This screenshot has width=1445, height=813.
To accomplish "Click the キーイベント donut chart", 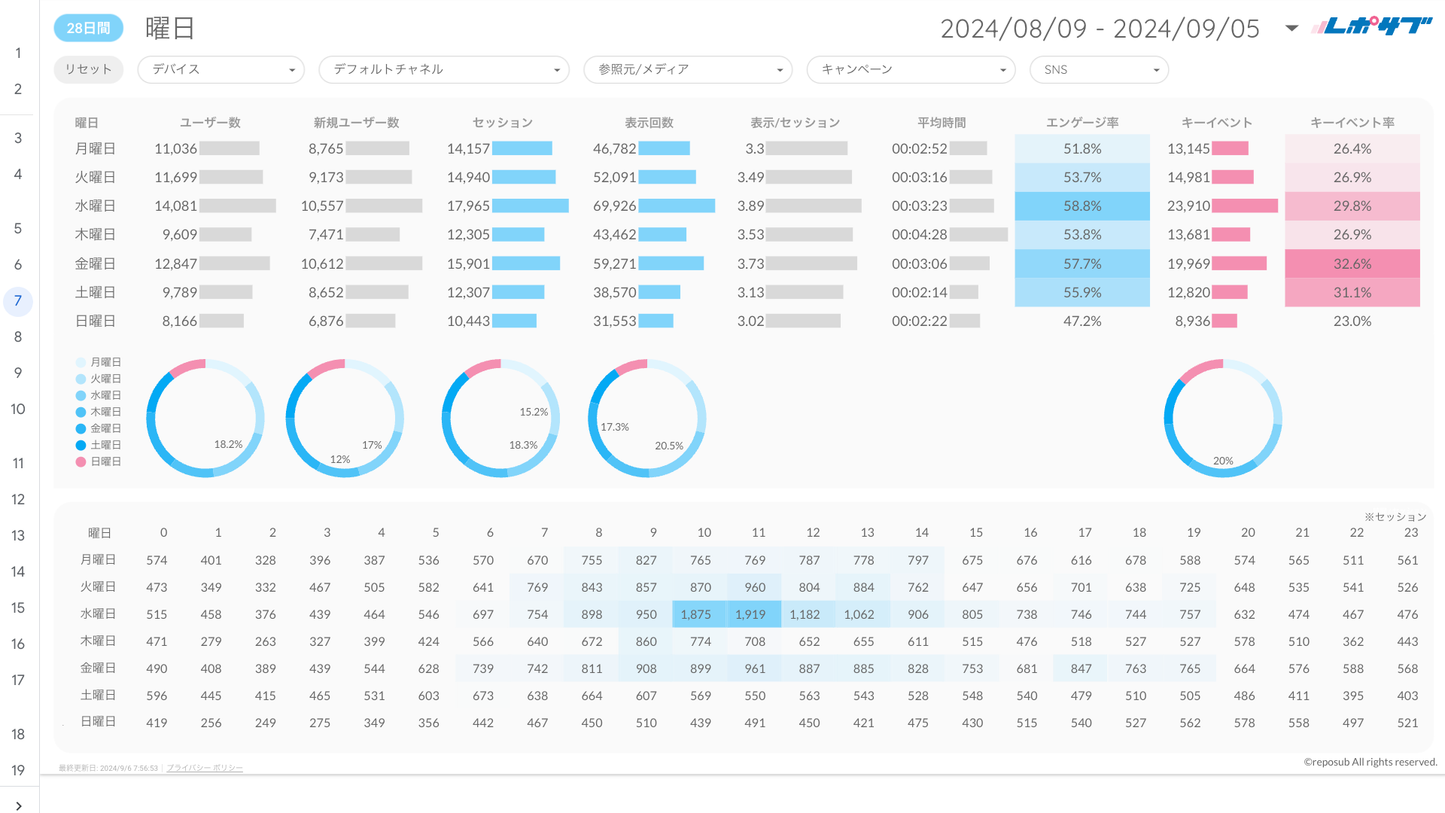I will (1222, 418).
